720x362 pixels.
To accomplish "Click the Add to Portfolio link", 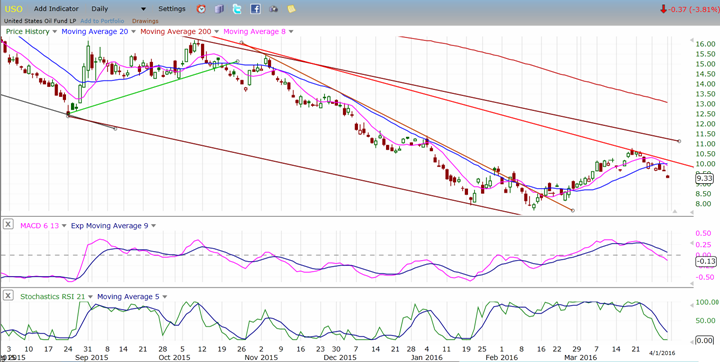I will point(102,21).
